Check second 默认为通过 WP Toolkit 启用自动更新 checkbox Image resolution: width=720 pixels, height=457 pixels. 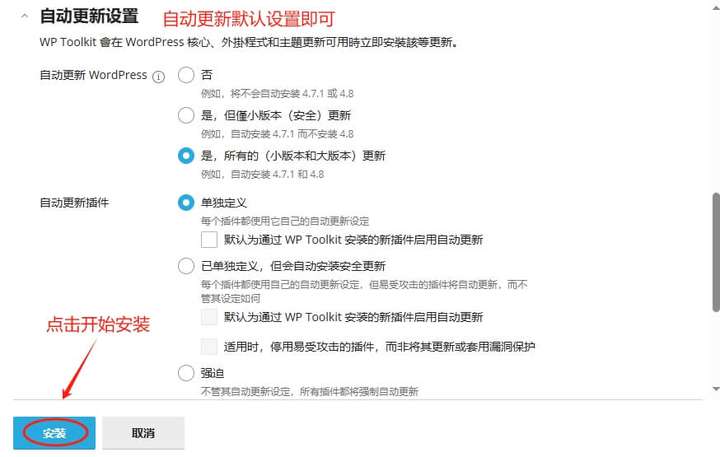(x=209, y=317)
